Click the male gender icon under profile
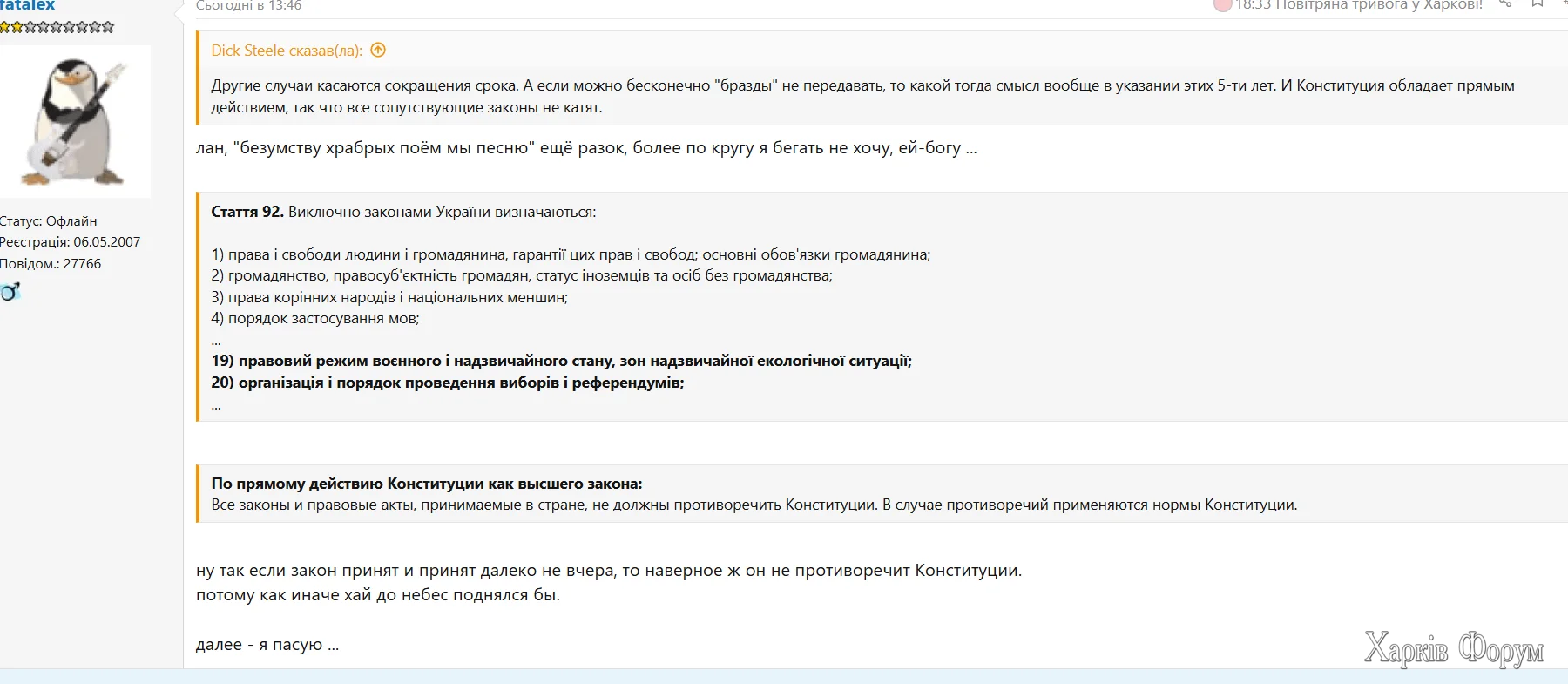The height and width of the screenshot is (684, 1568). tap(10, 292)
